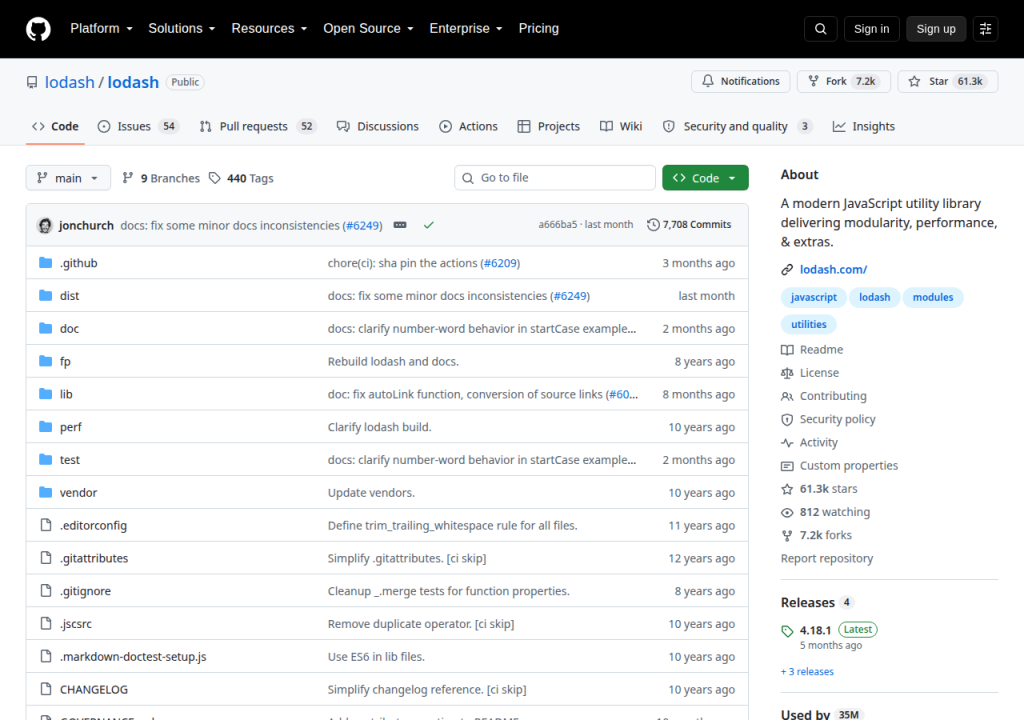Click the star icon on Star button

914,81
